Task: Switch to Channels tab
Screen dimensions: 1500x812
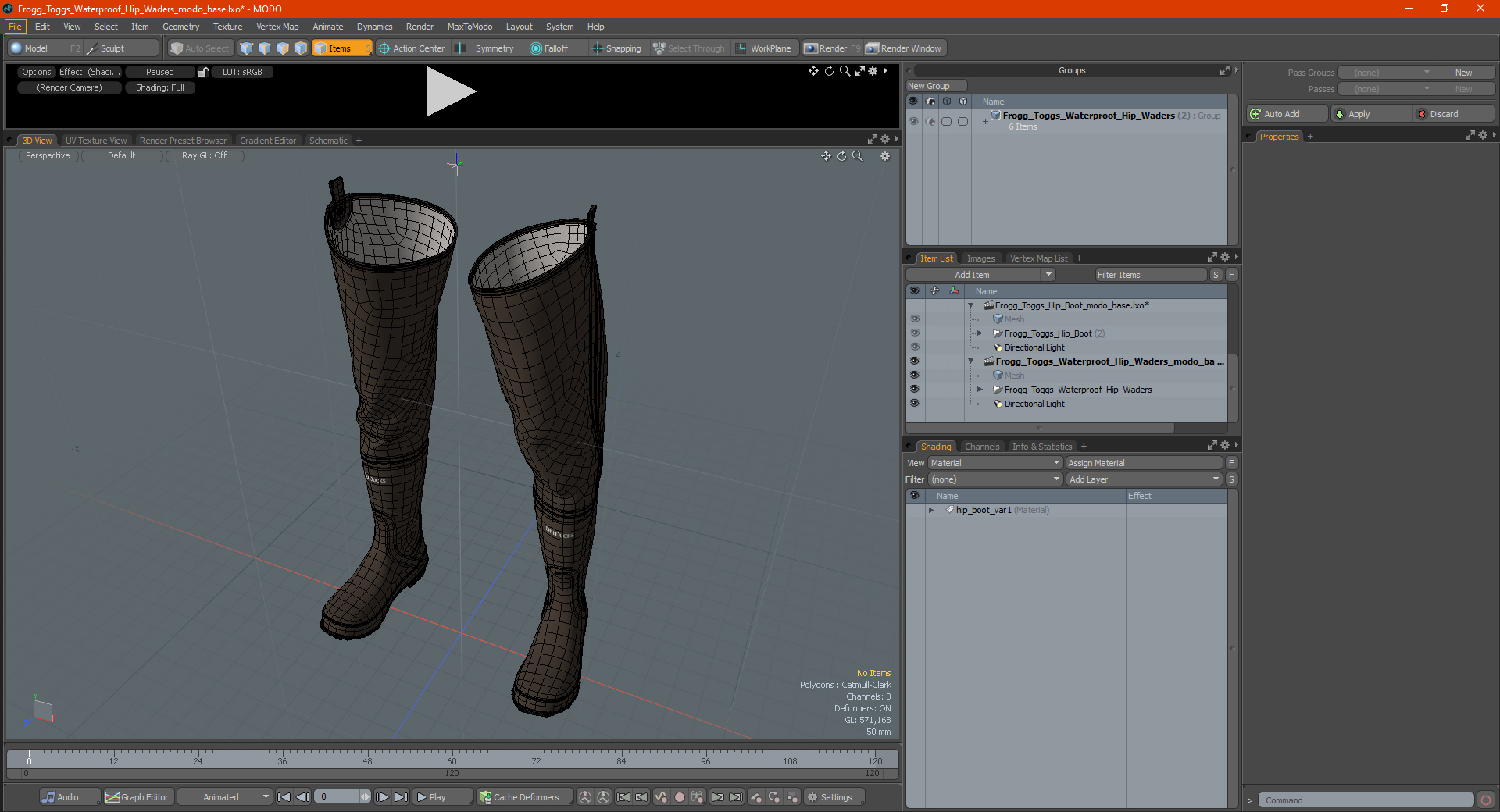Action: [982, 447]
